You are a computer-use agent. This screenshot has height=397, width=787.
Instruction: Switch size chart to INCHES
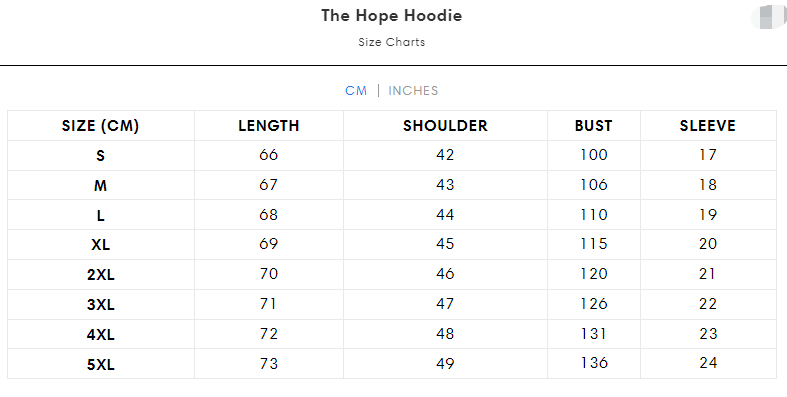pos(413,91)
